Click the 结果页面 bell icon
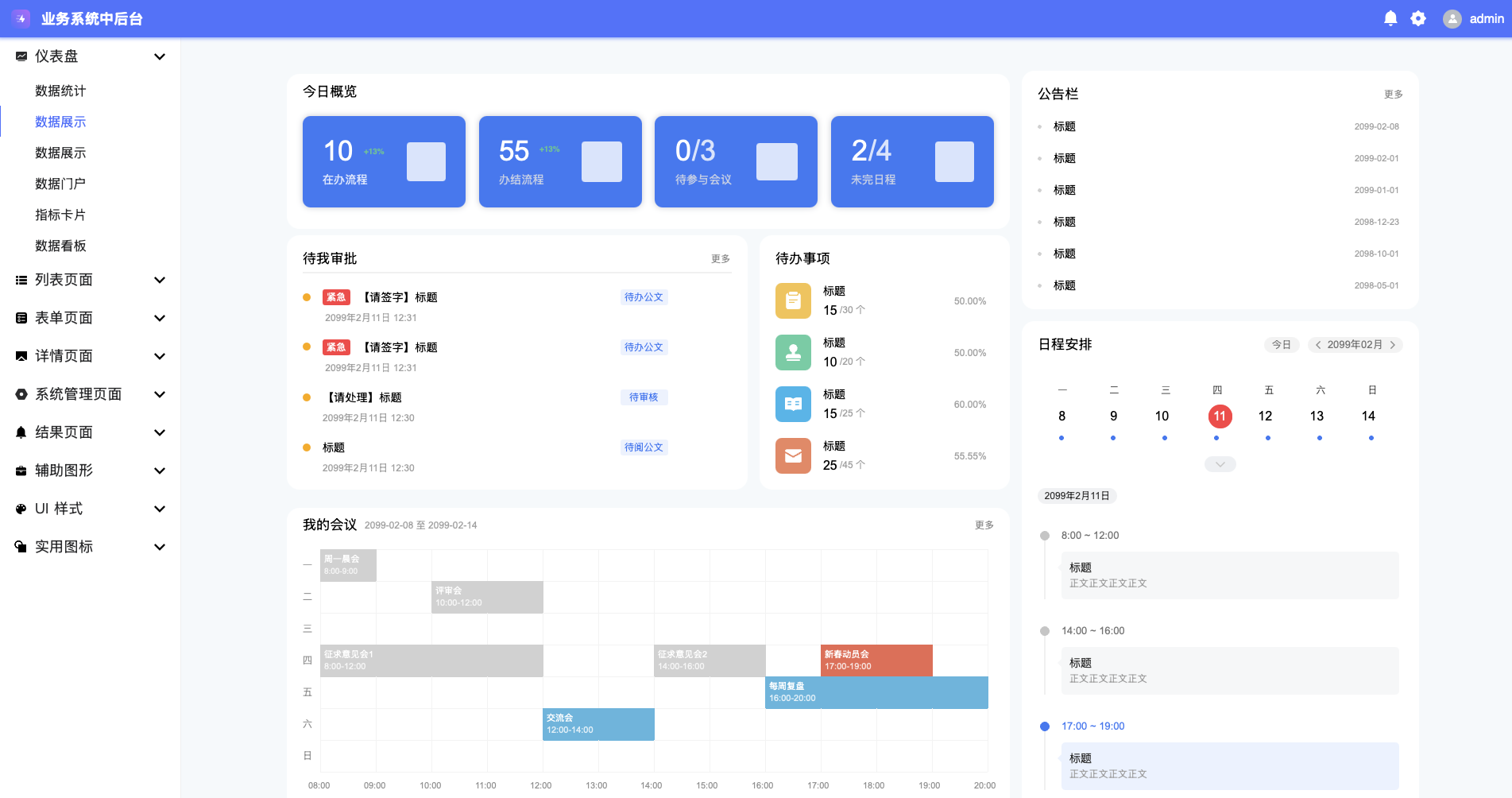Viewport: 1512px width, 798px height. pyautogui.click(x=21, y=432)
